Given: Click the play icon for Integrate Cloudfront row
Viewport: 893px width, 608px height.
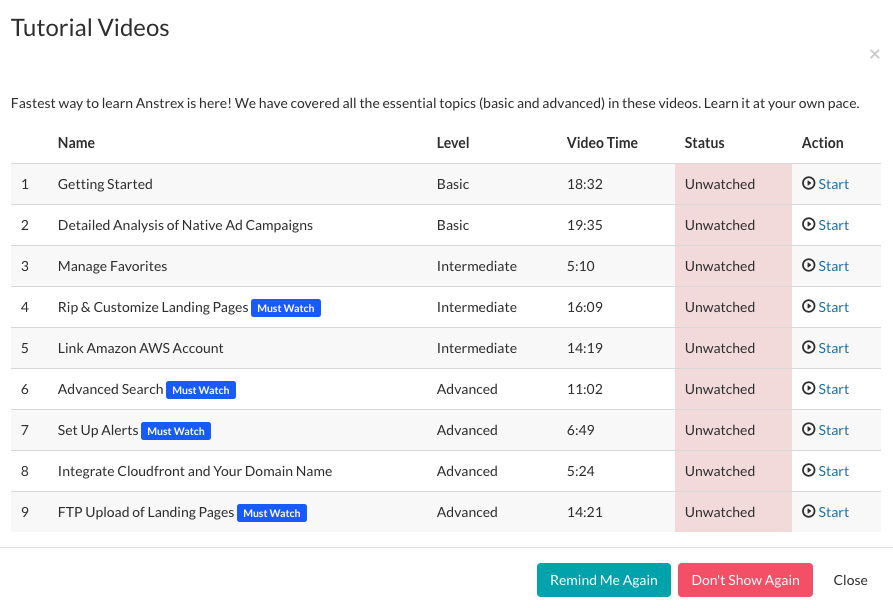Looking at the screenshot, I should [808, 471].
